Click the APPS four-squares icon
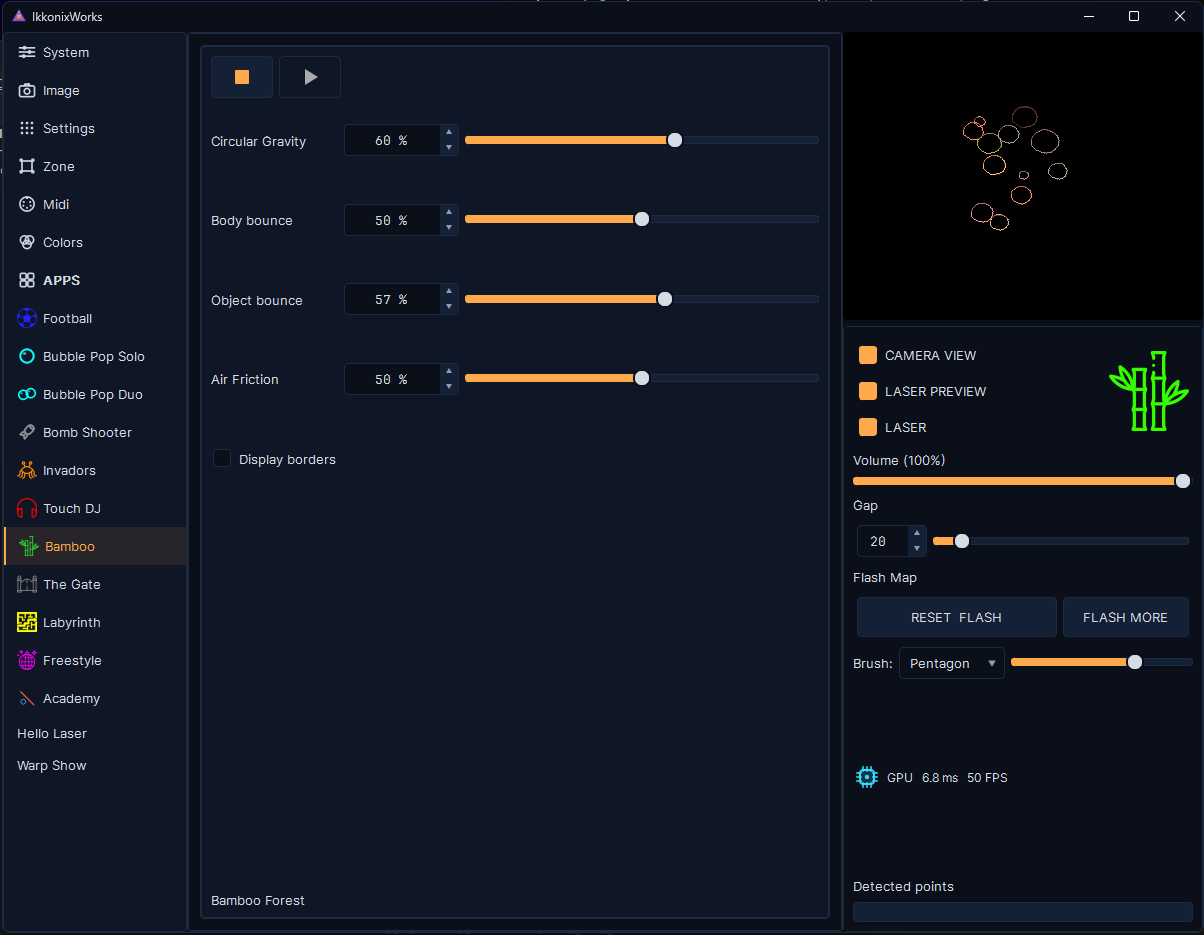The height and width of the screenshot is (935, 1204). tap(27, 280)
